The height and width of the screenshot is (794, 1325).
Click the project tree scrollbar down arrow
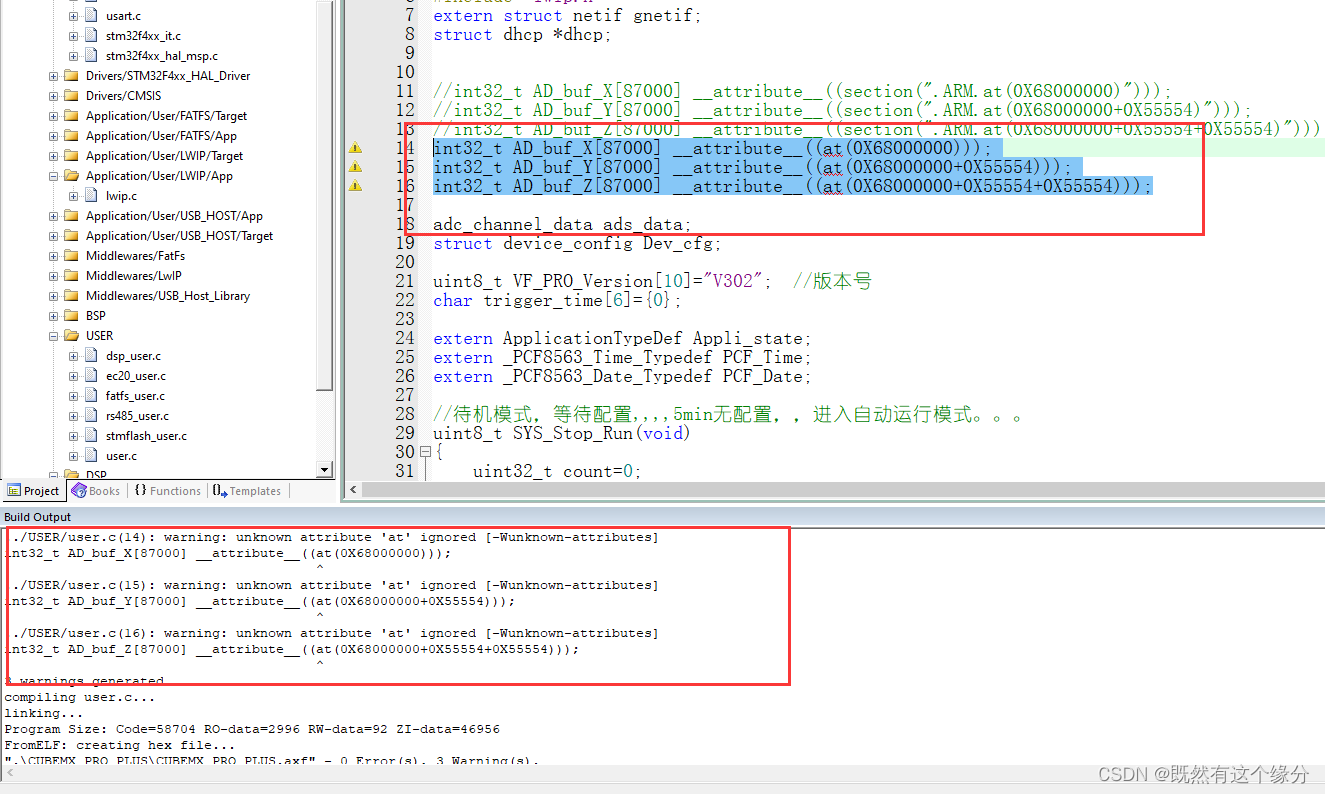323,468
